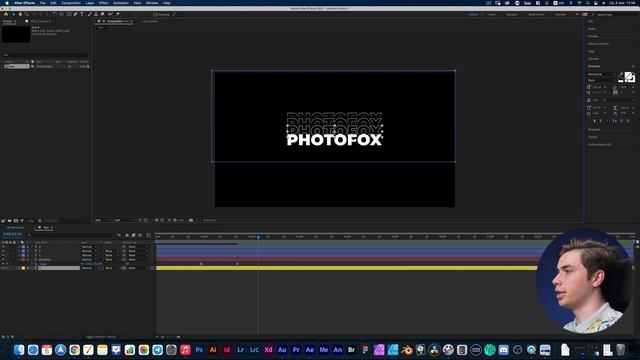Open Adobe XD from the dock
Image resolution: width=640 pixels, height=360 pixels.
268,350
